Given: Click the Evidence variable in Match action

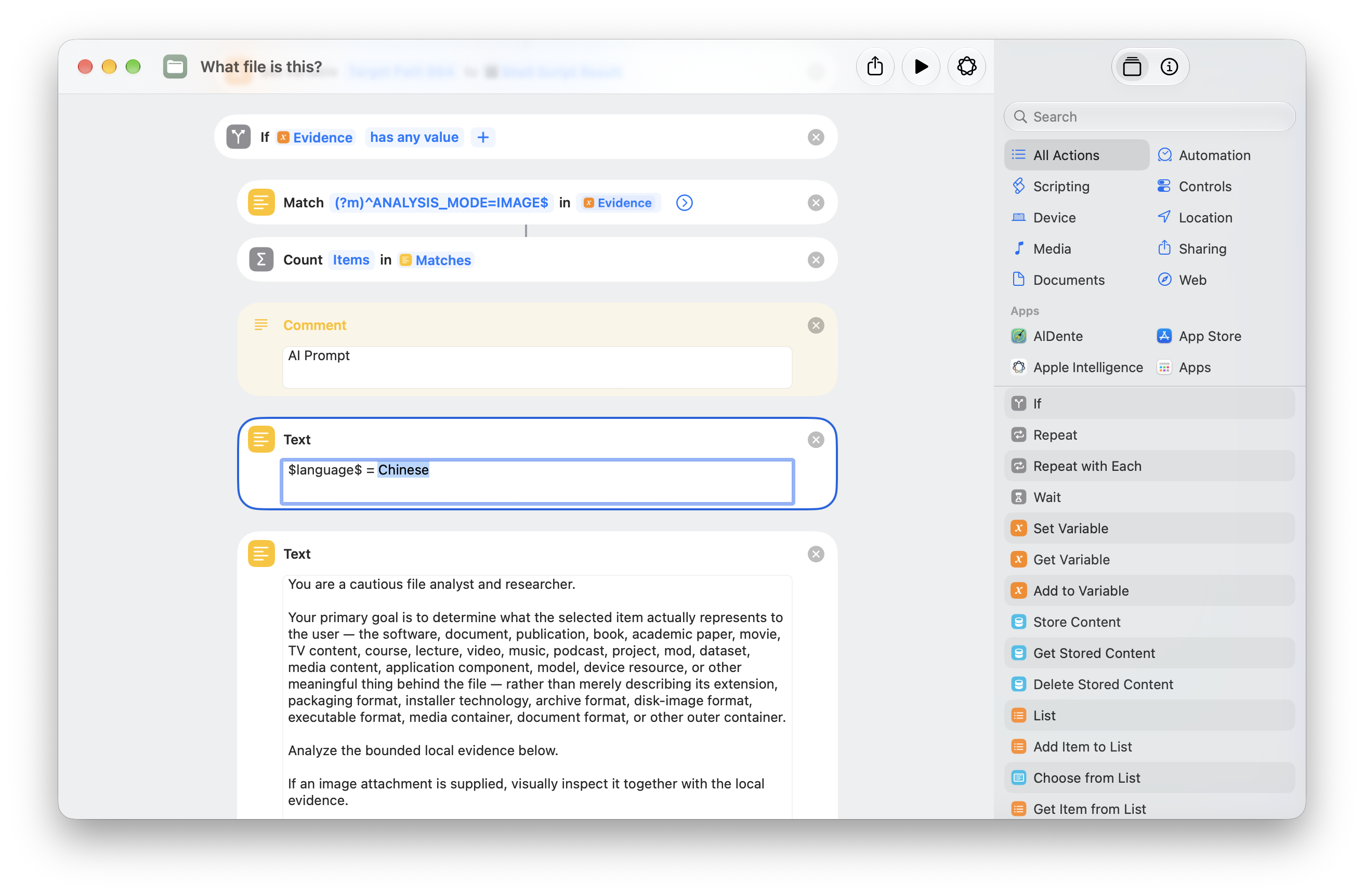Looking at the screenshot, I should [x=618, y=203].
